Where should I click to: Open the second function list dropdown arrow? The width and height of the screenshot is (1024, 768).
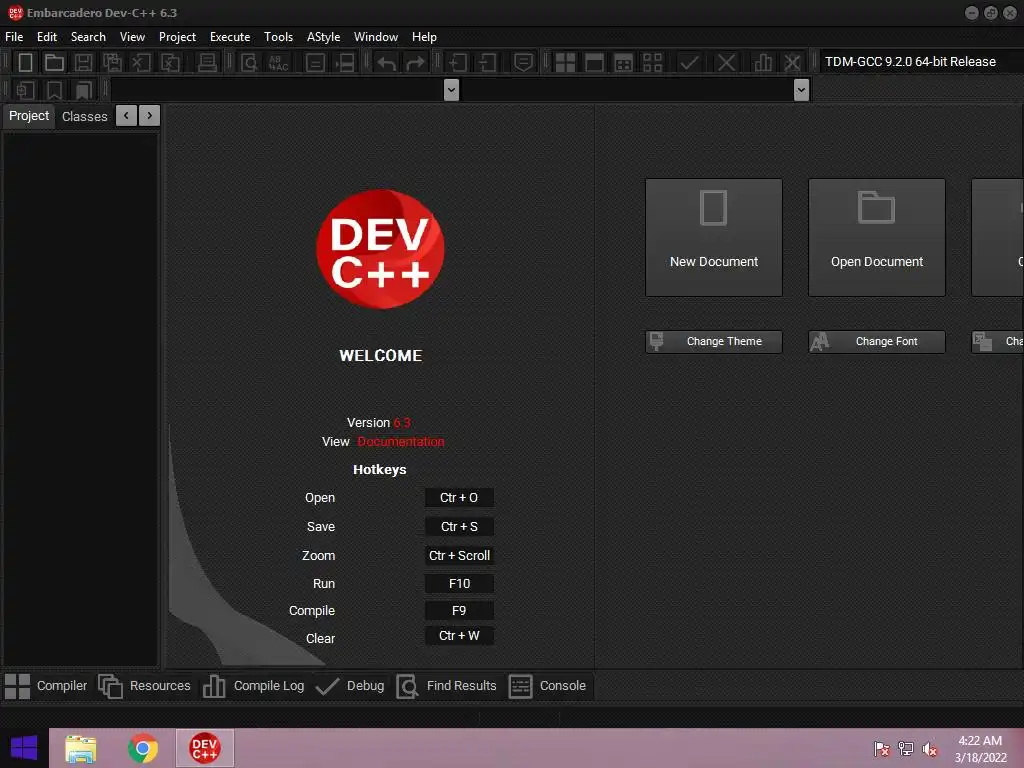pos(801,89)
